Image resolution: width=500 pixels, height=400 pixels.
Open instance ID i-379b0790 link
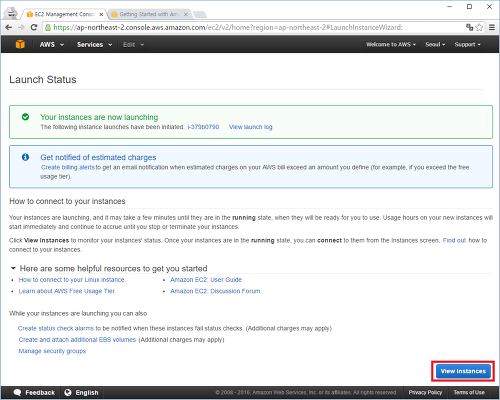click(x=203, y=127)
